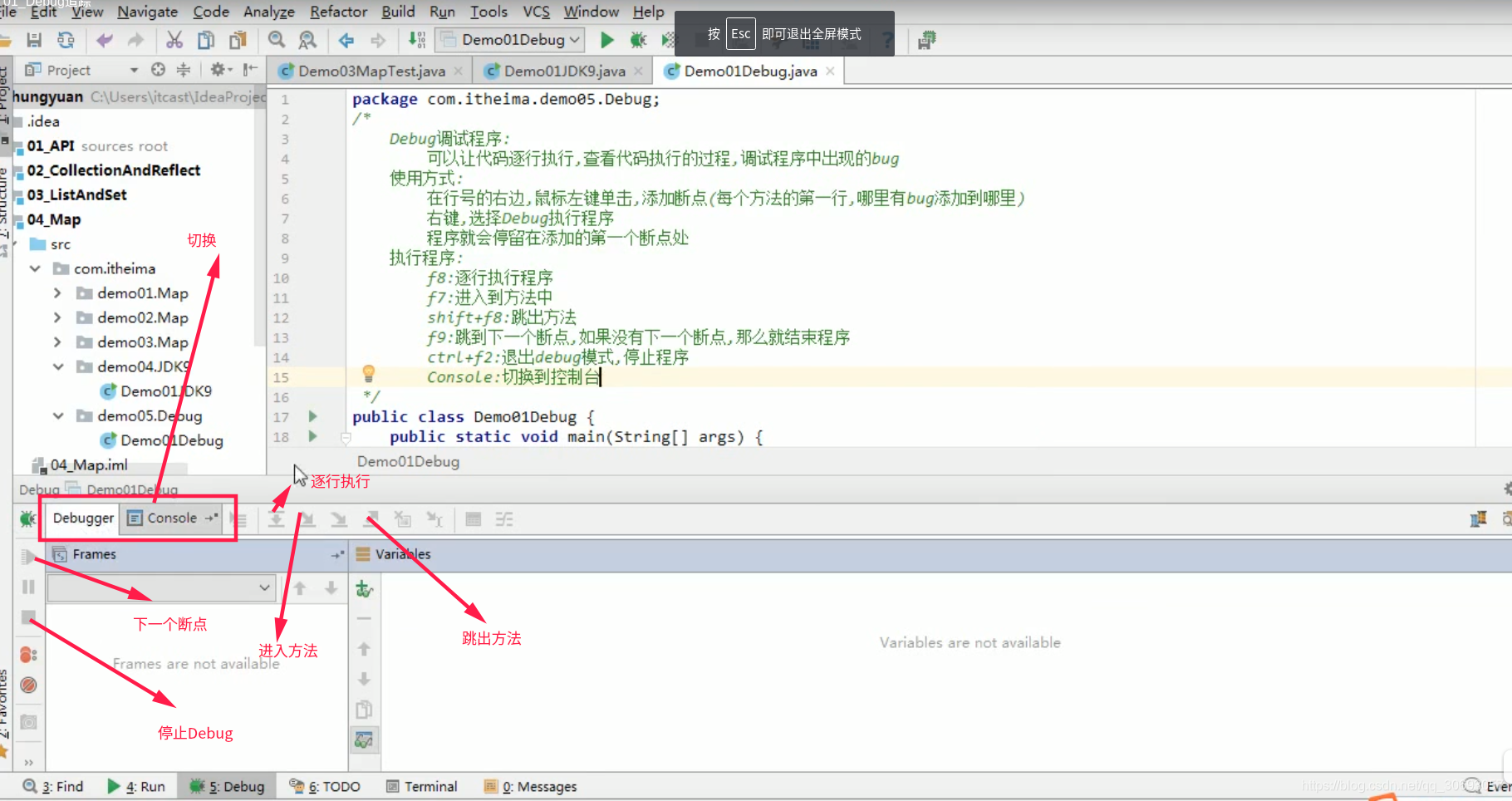Click the Make Project build icon

coord(417,39)
